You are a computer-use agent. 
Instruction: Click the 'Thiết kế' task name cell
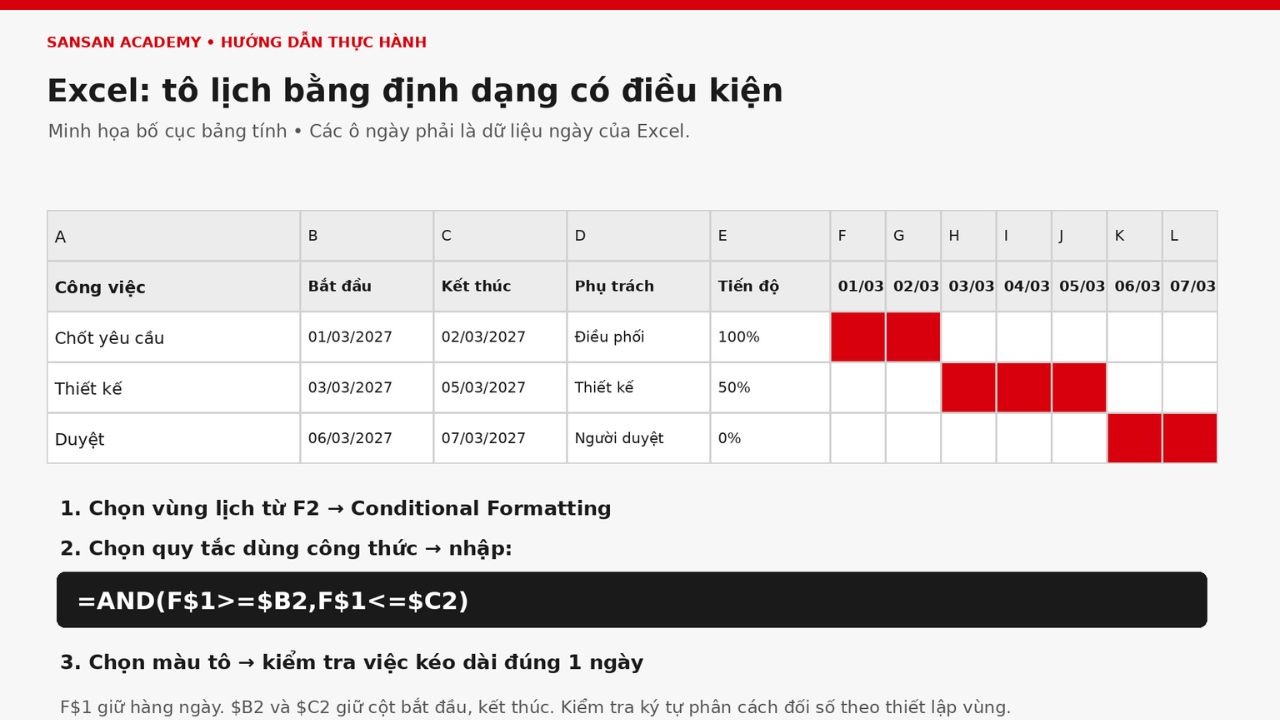[174, 388]
